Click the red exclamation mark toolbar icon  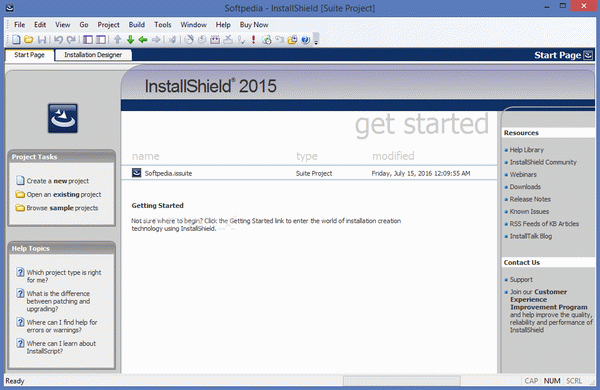coord(253,39)
